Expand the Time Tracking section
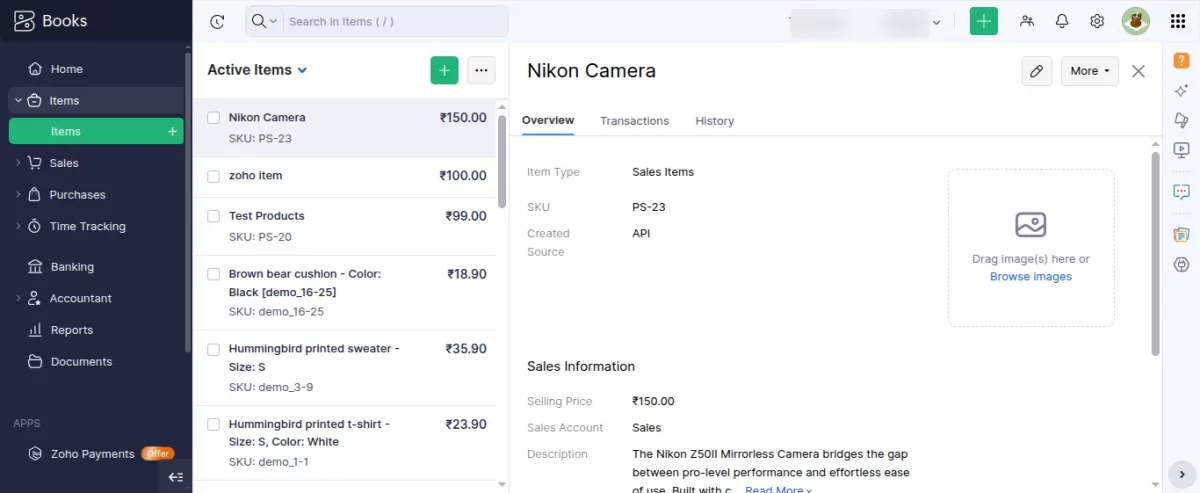This screenshot has height=493, width=1200. pyautogui.click(x=18, y=226)
